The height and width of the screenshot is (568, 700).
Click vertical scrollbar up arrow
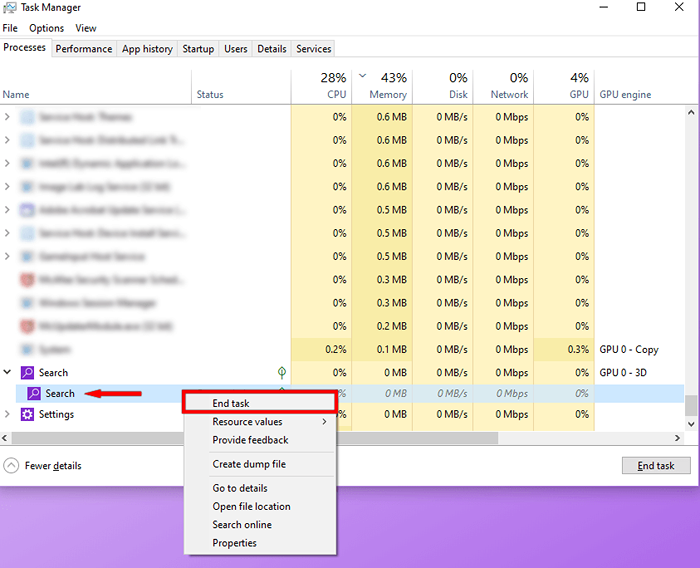(x=691, y=112)
